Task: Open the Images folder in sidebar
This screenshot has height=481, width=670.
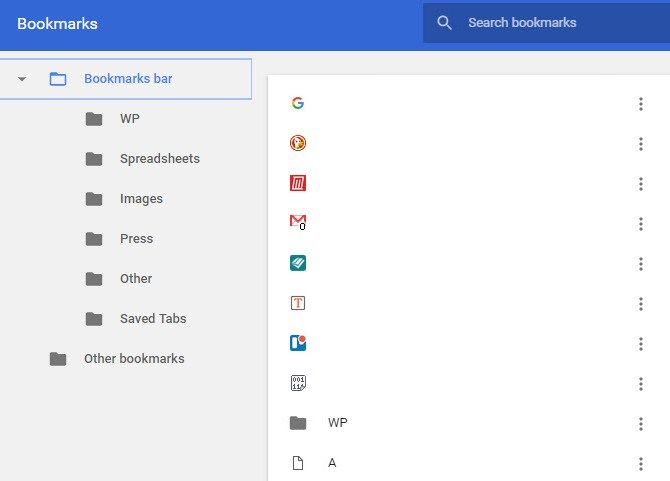Action: tap(141, 199)
